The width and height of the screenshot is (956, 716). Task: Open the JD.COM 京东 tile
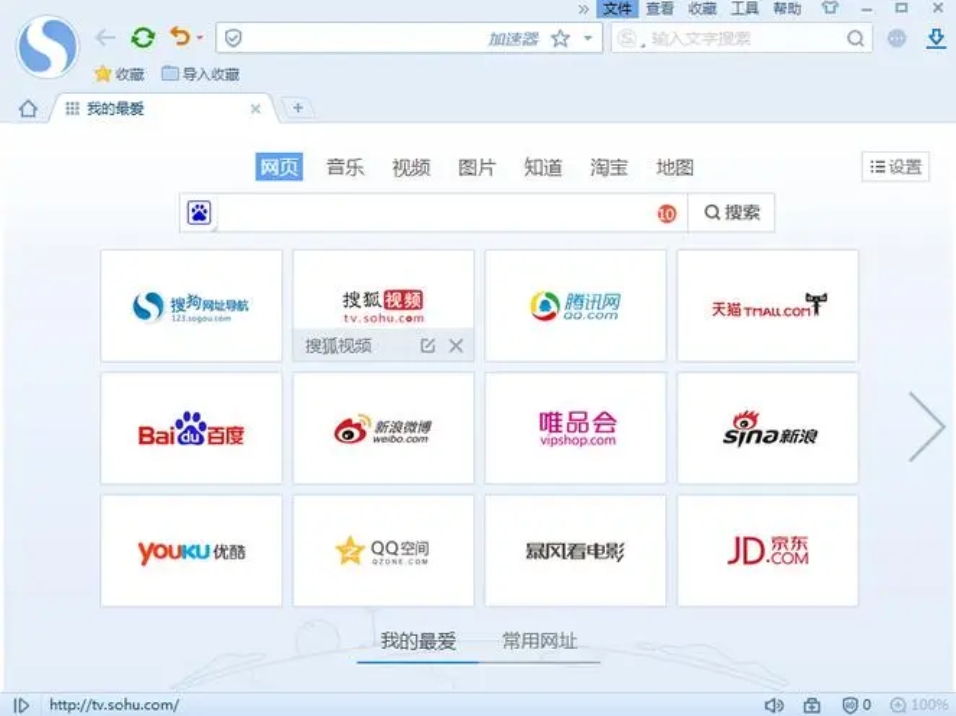768,551
